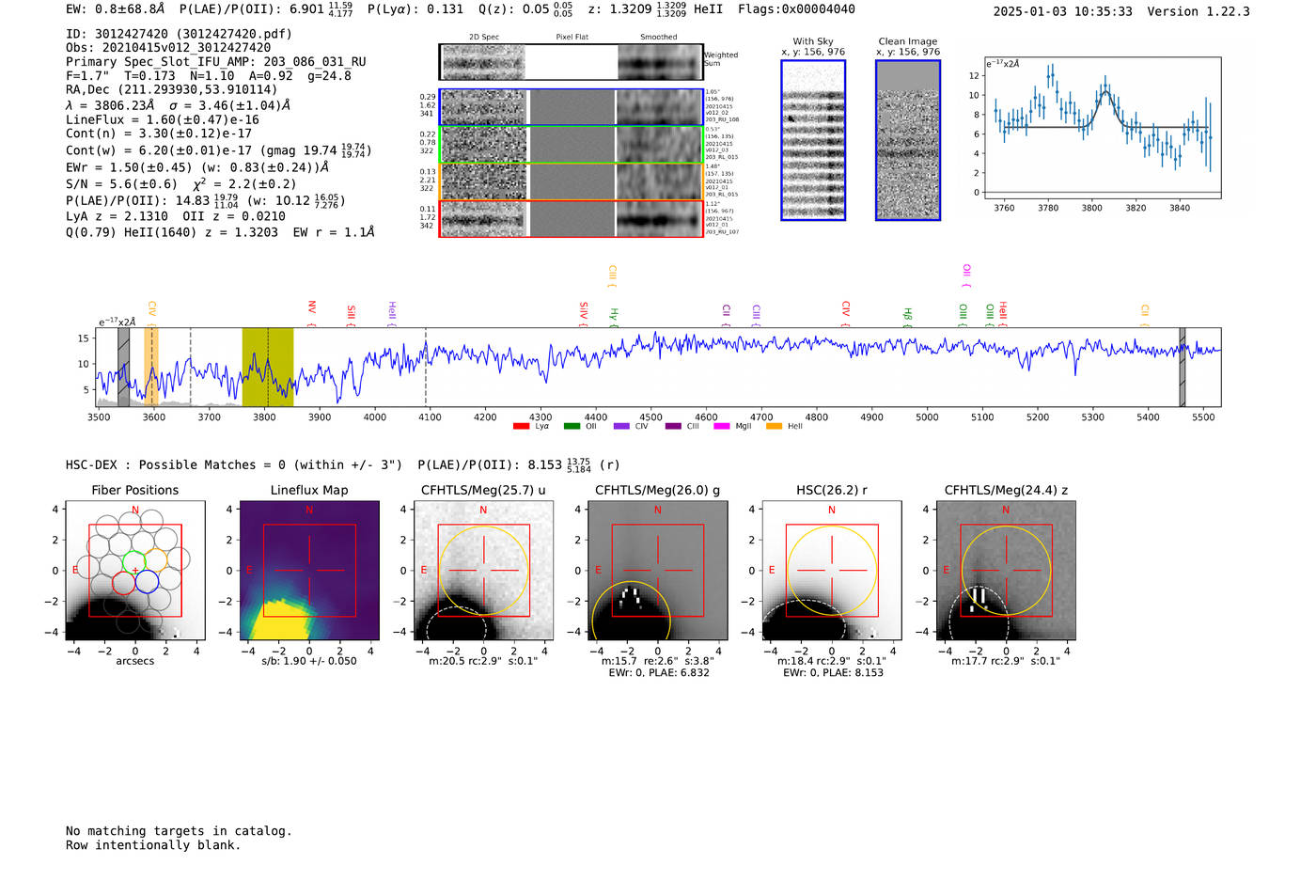
Task: Click the green Hβ line marker label
Action: (907, 315)
